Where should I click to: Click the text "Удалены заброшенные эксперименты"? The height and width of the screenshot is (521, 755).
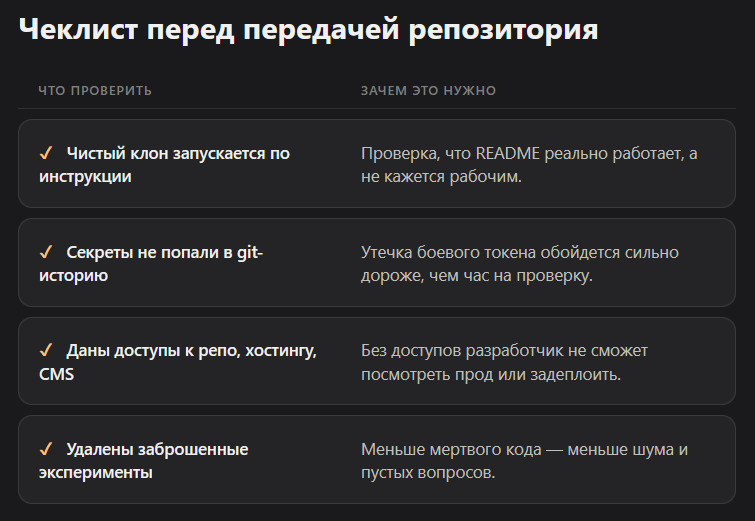pos(143,461)
